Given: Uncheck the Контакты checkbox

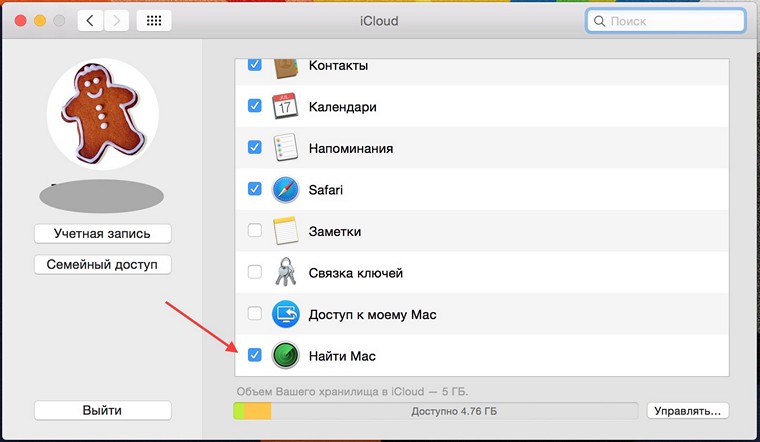Looking at the screenshot, I should (x=254, y=64).
